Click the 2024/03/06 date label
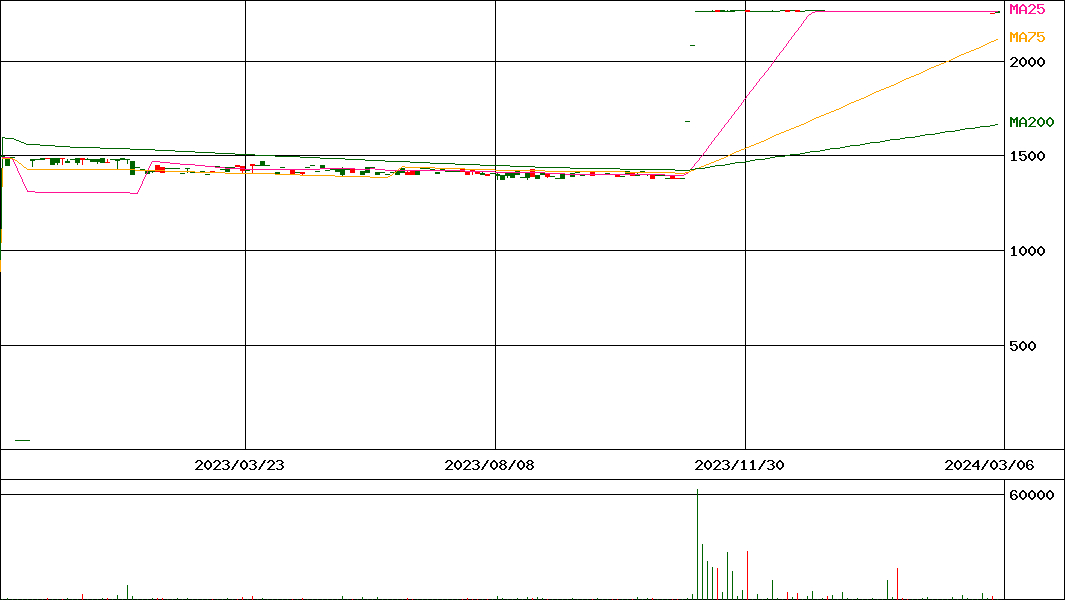 pos(989,465)
